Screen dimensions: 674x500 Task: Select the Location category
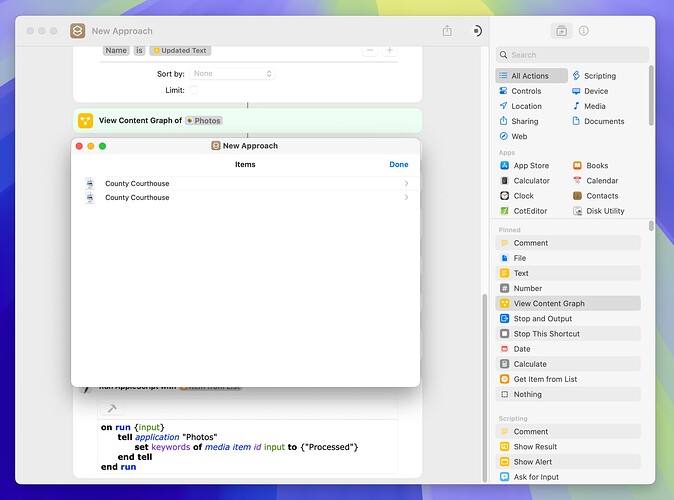pyautogui.click(x=520, y=106)
